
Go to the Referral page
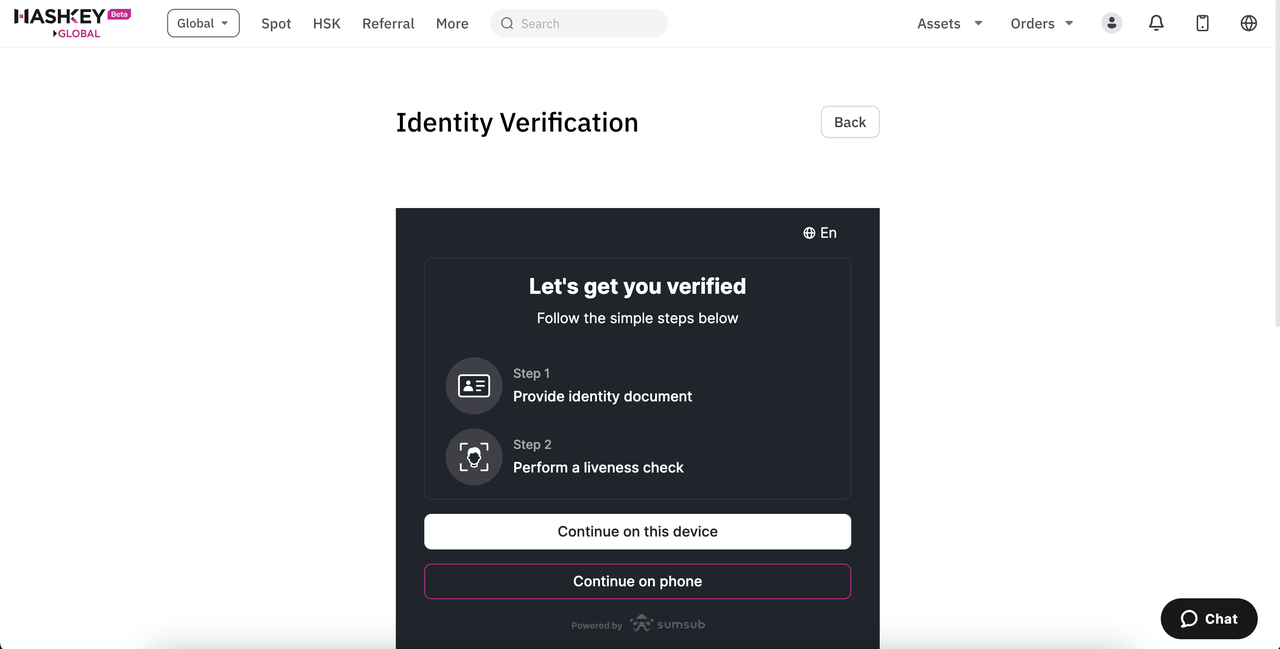(388, 23)
